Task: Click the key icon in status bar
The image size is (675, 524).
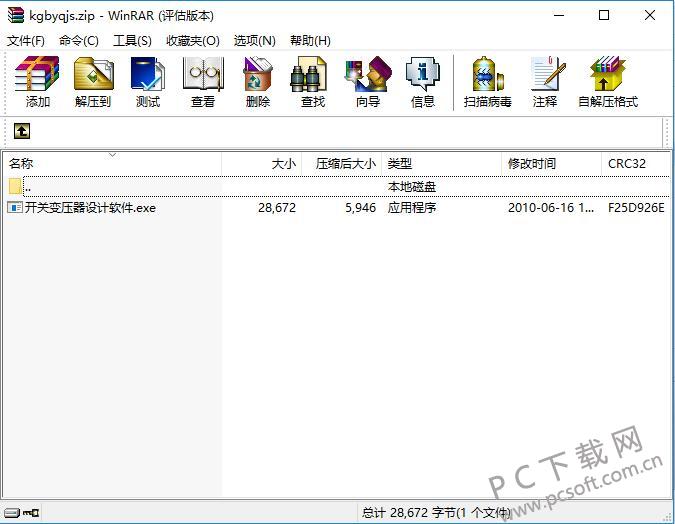Action: tap(31, 512)
